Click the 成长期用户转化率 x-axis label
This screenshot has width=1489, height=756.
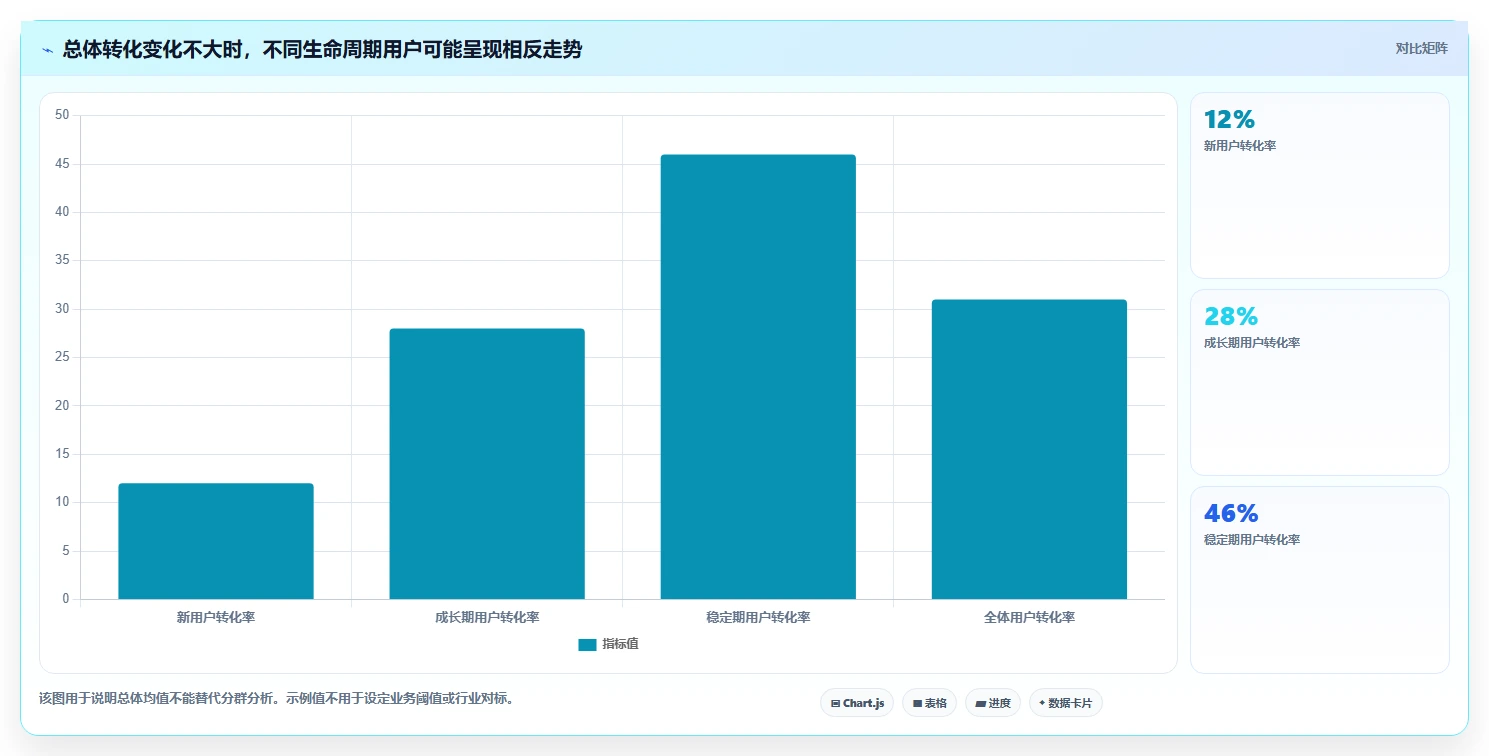pos(487,617)
